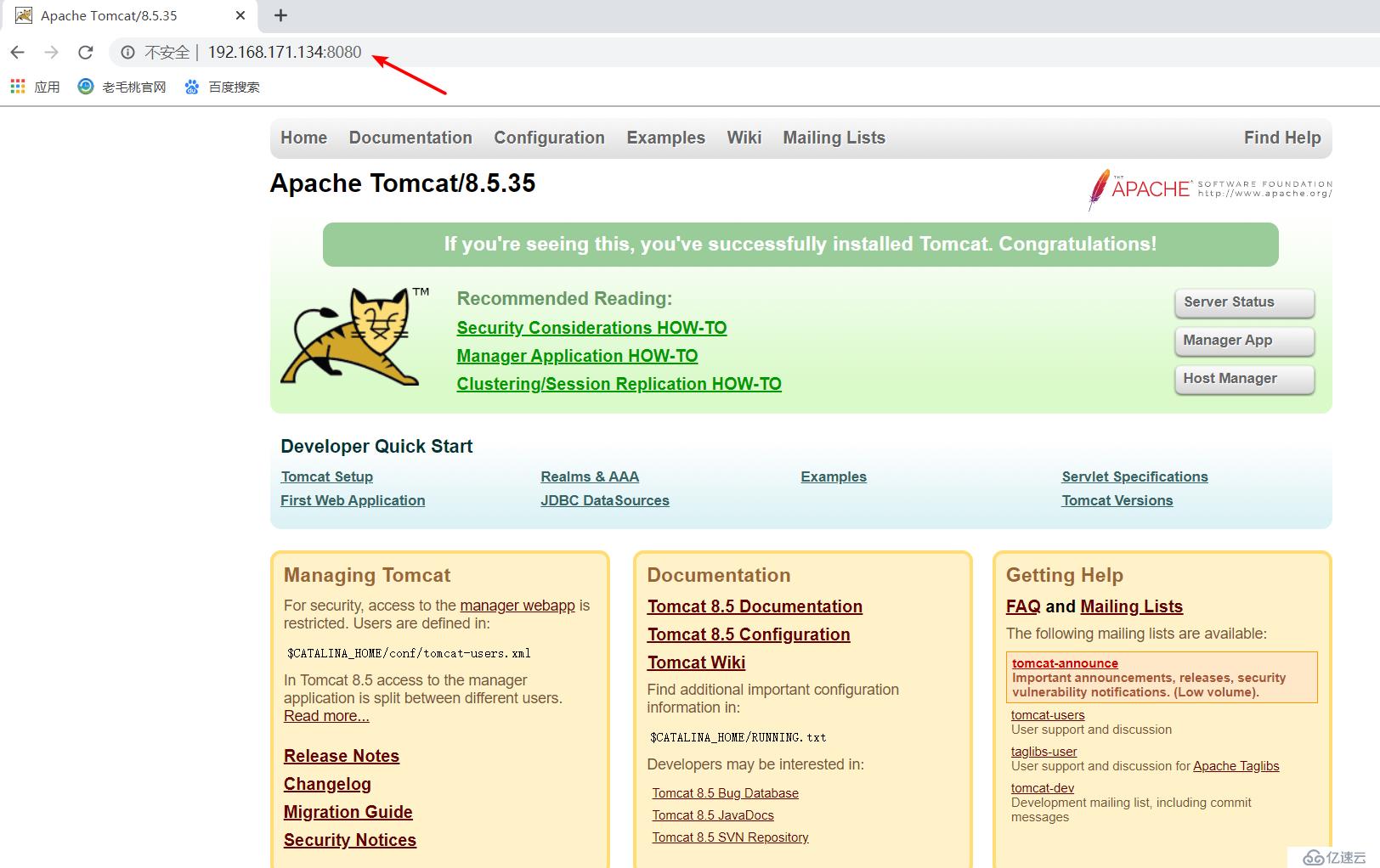This screenshot has width=1380, height=868.
Task: Open the Tomcat Setup link
Action: point(327,477)
